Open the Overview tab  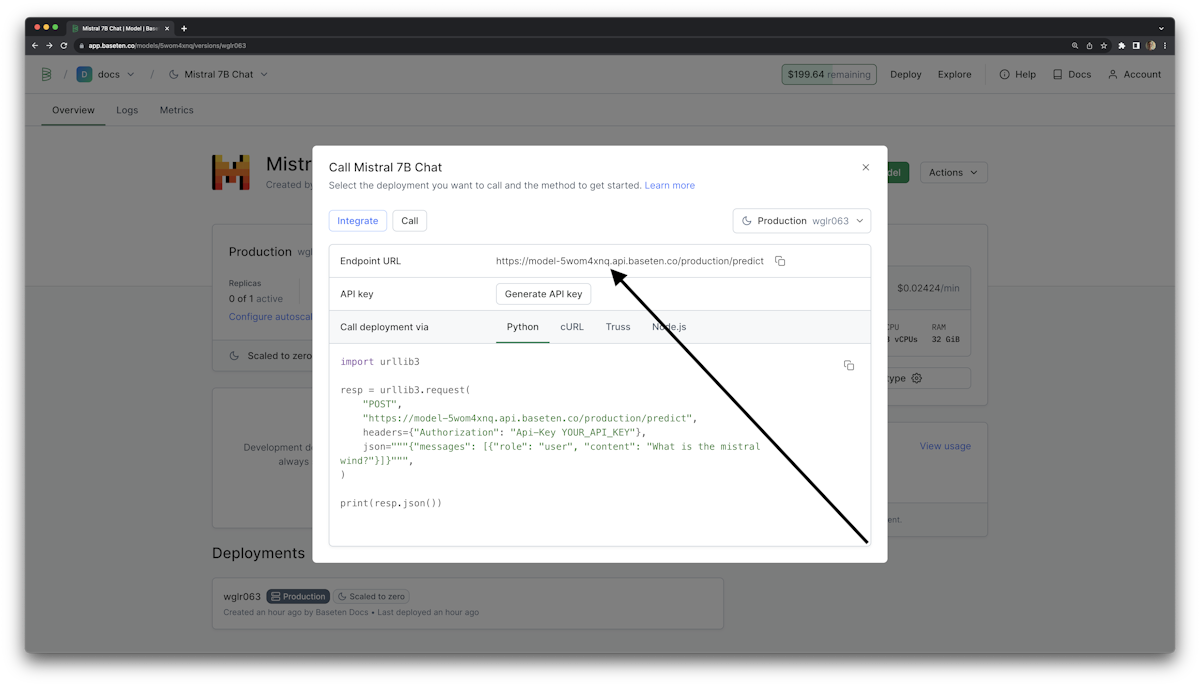point(73,110)
